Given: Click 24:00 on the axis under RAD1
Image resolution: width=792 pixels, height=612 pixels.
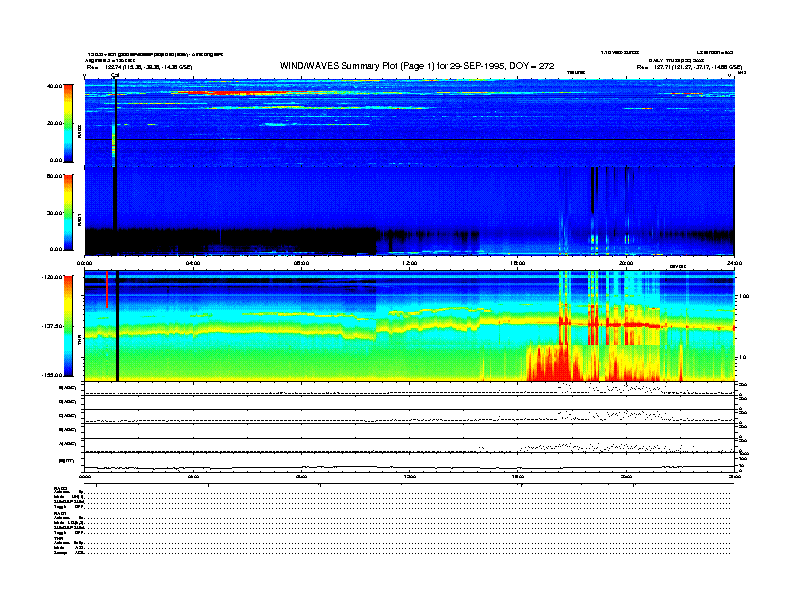Looking at the screenshot, I should click(734, 263).
